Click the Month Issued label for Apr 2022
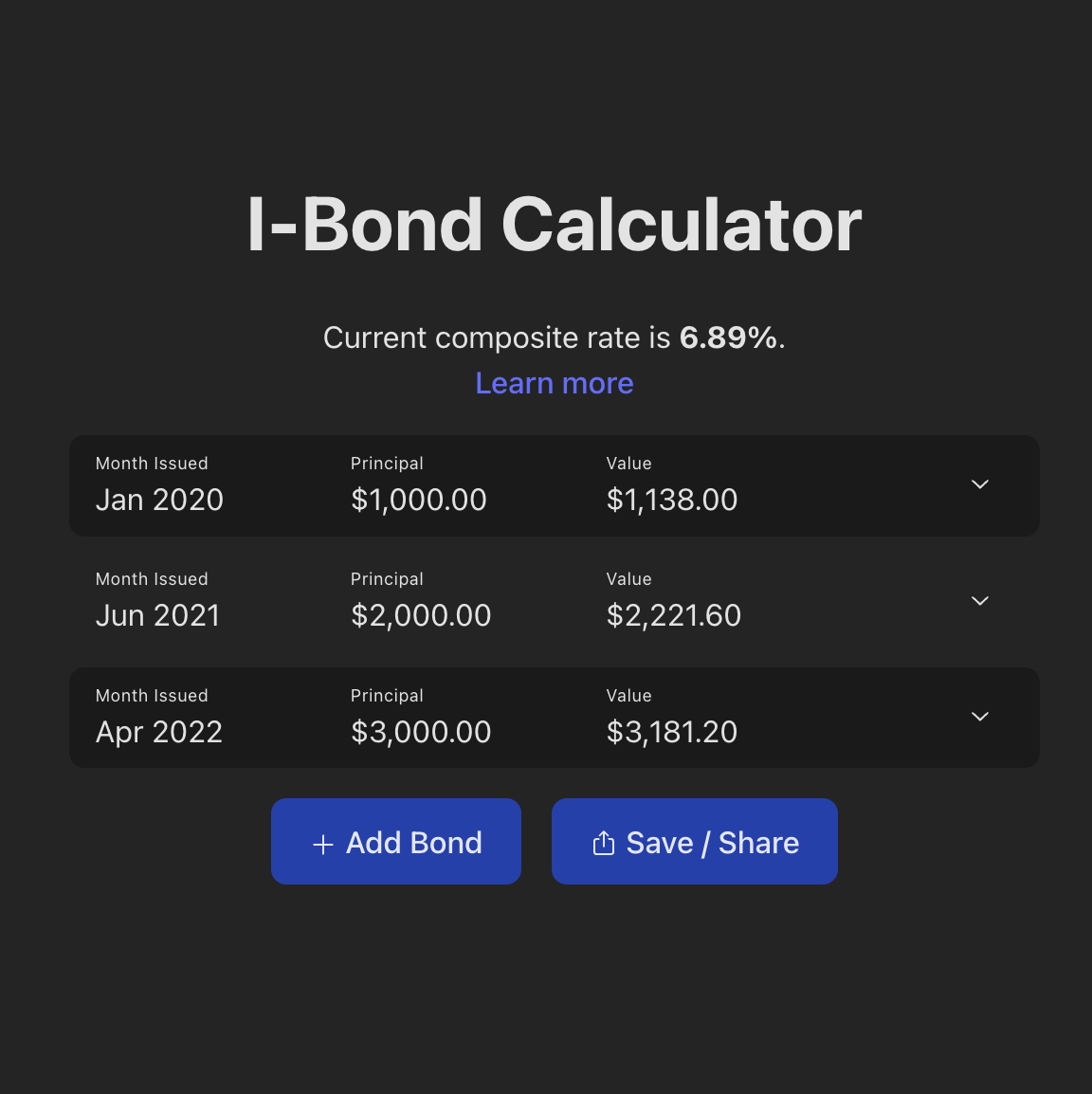The image size is (1092, 1094). pos(152,695)
